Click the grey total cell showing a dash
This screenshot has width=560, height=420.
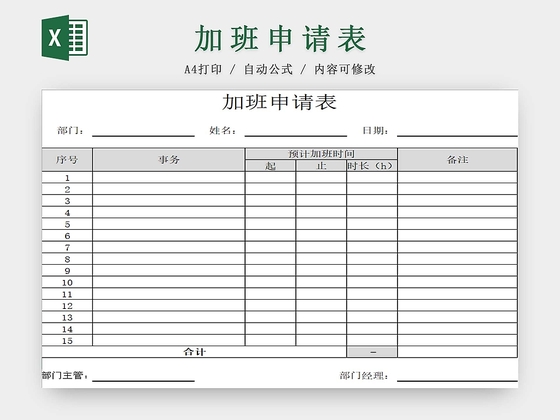pos(372,352)
